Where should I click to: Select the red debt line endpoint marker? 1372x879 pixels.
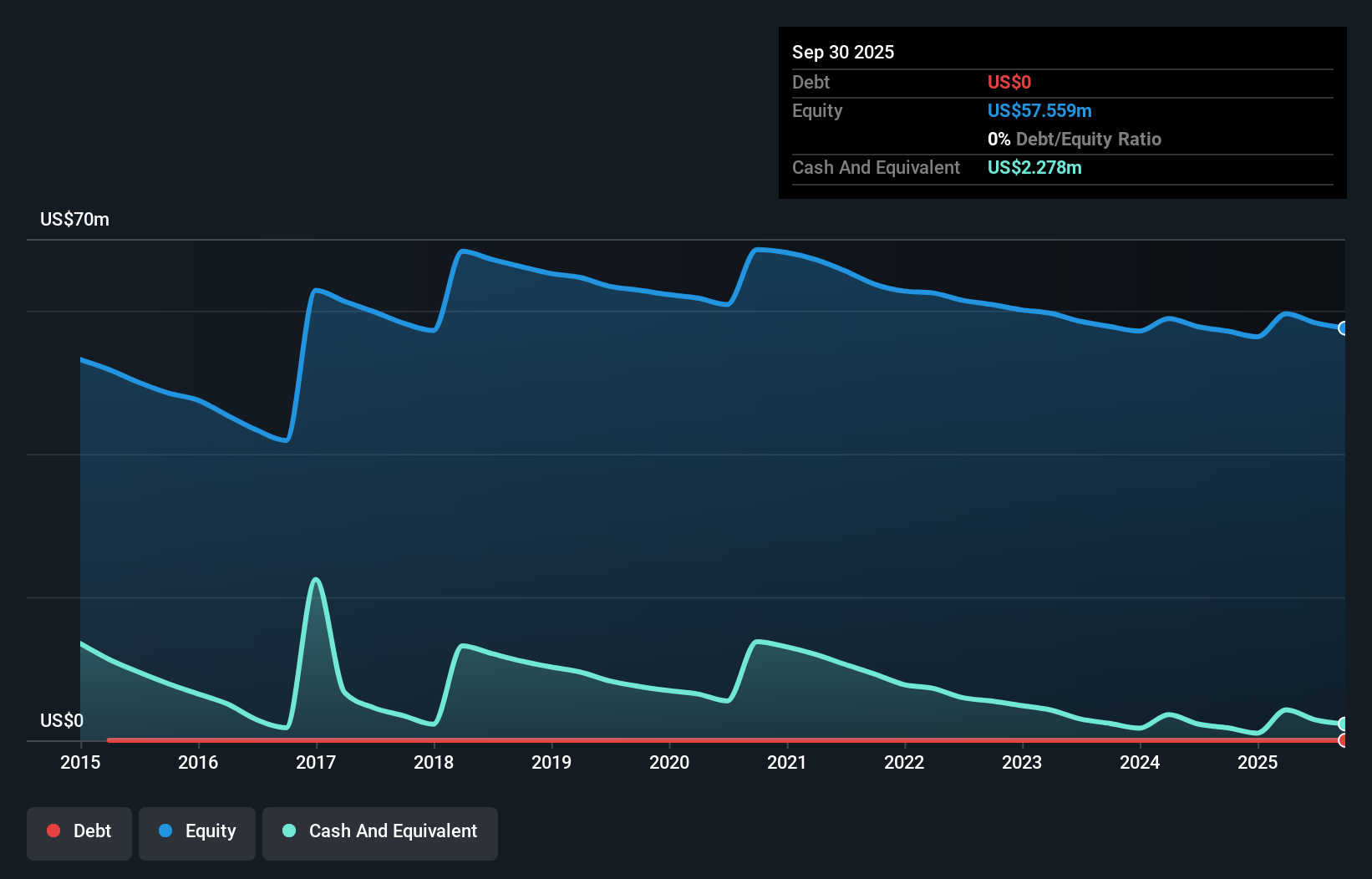pos(1343,740)
